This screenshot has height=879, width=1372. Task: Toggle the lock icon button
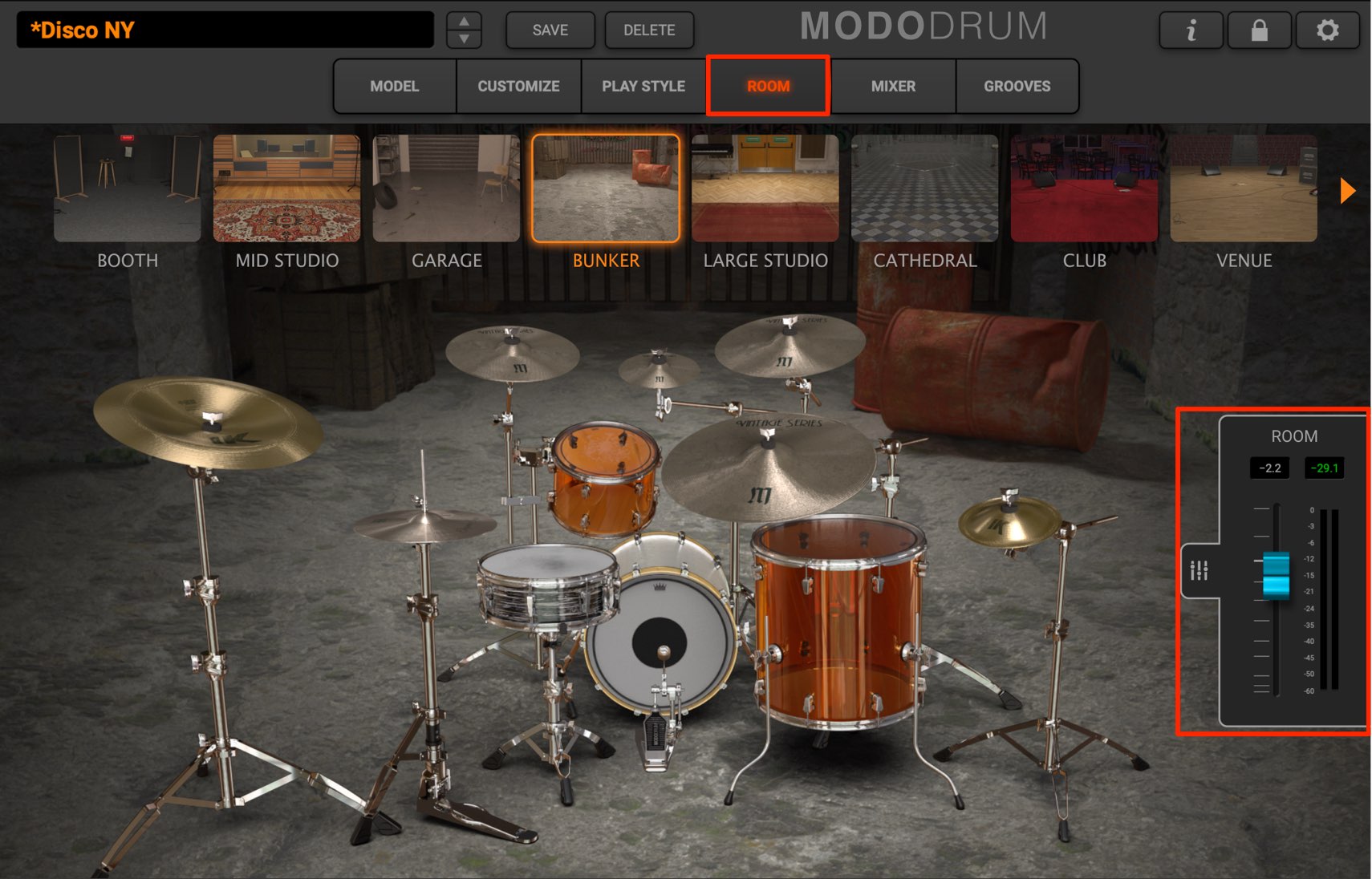tap(1260, 30)
